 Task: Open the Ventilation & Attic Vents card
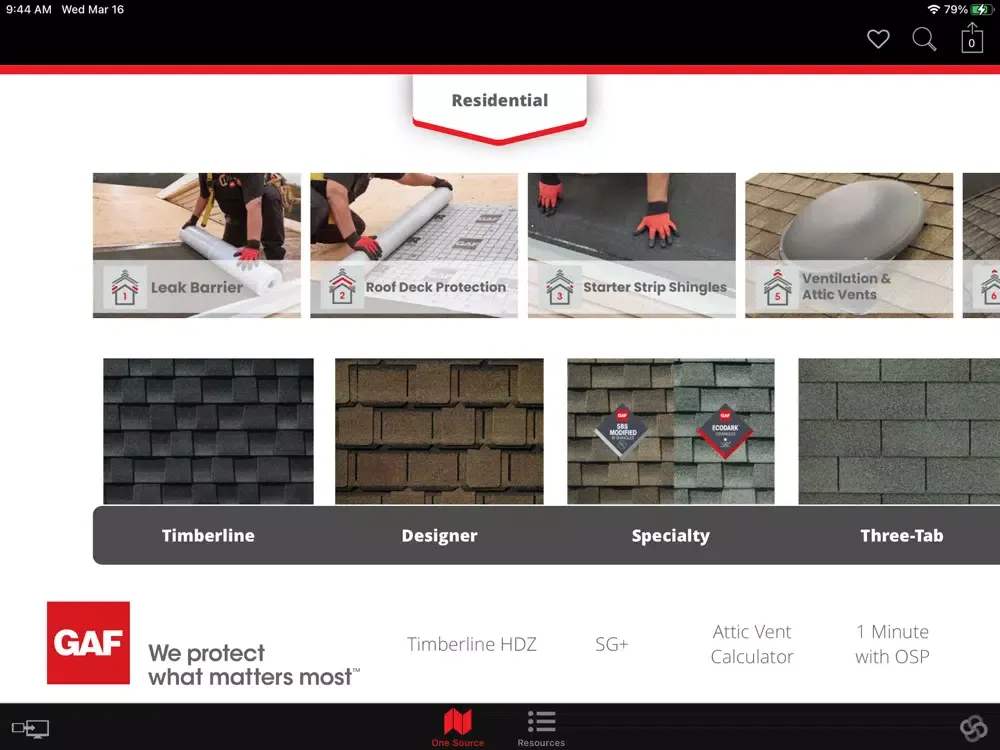pyautogui.click(x=849, y=245)
